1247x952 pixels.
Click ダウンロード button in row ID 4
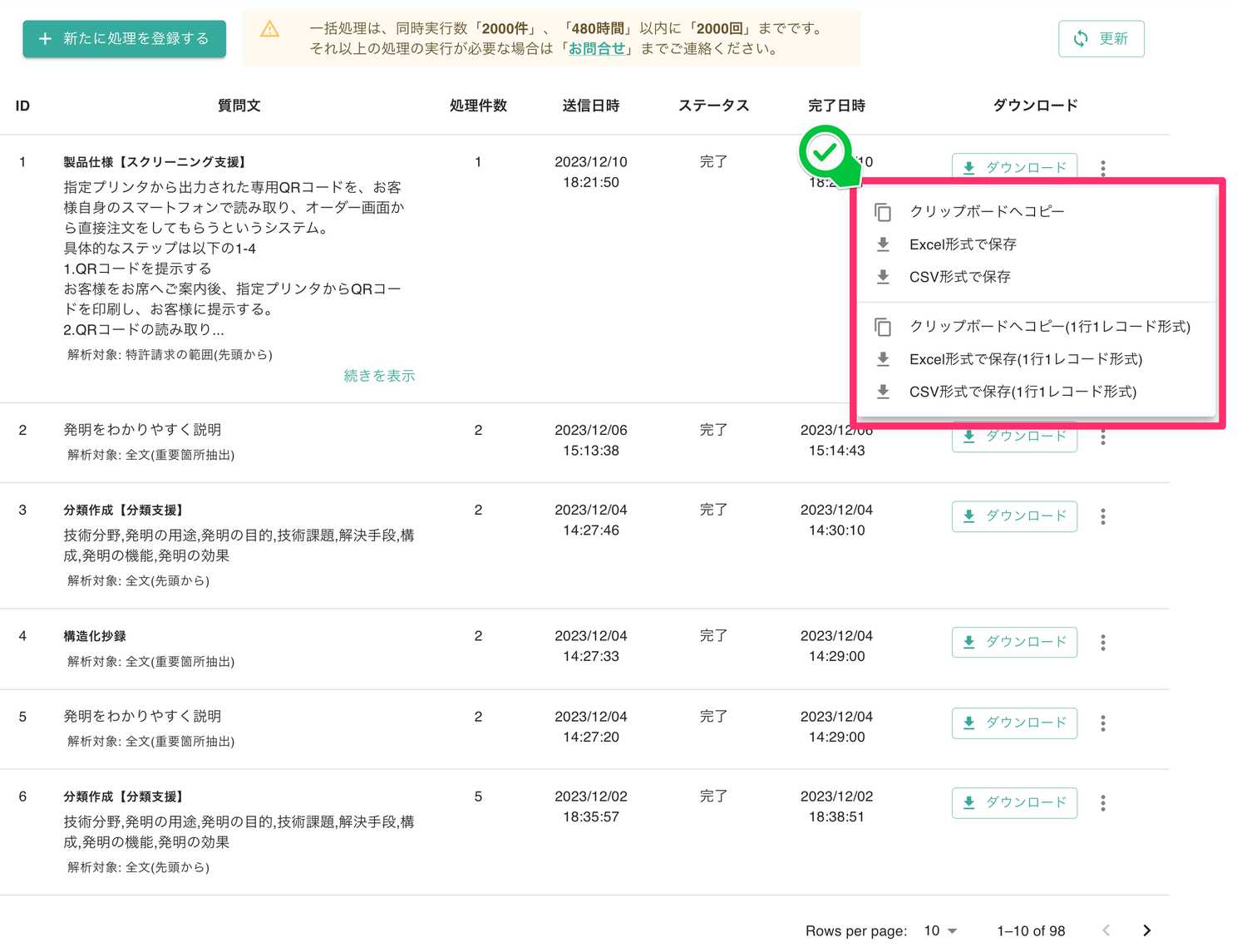click(1014, 643)
